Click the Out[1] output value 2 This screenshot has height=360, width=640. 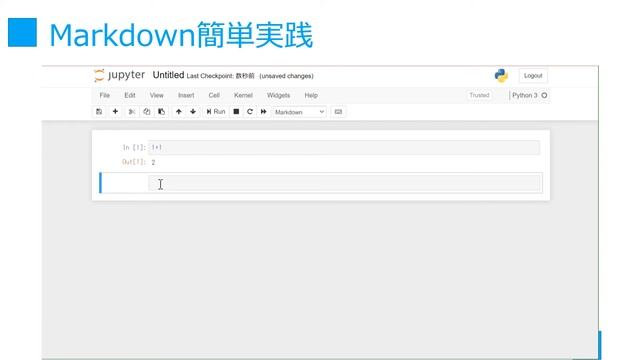tap(153, 162)
